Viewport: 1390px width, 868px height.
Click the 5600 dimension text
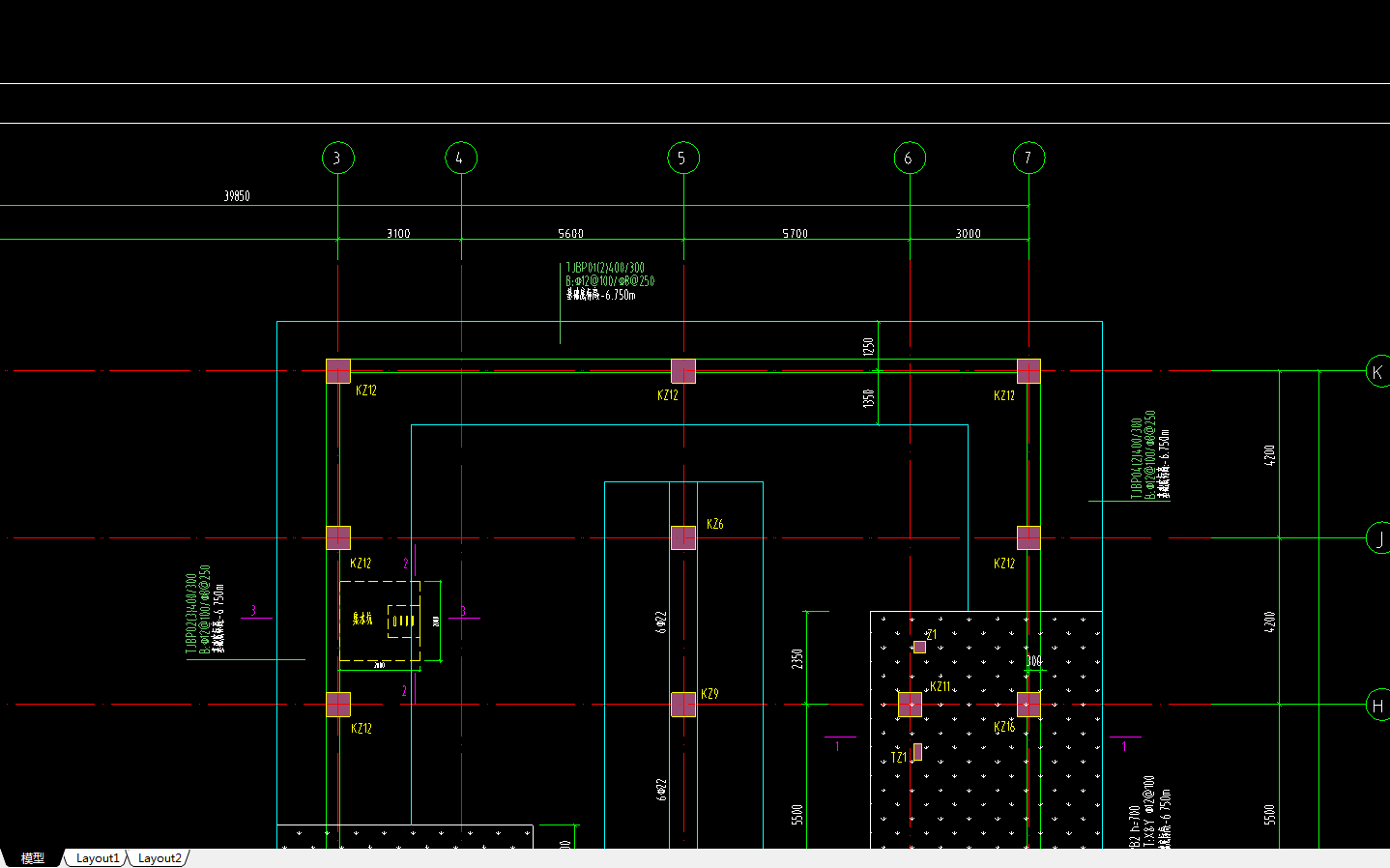pyautogui.click(x=570, y=233)
